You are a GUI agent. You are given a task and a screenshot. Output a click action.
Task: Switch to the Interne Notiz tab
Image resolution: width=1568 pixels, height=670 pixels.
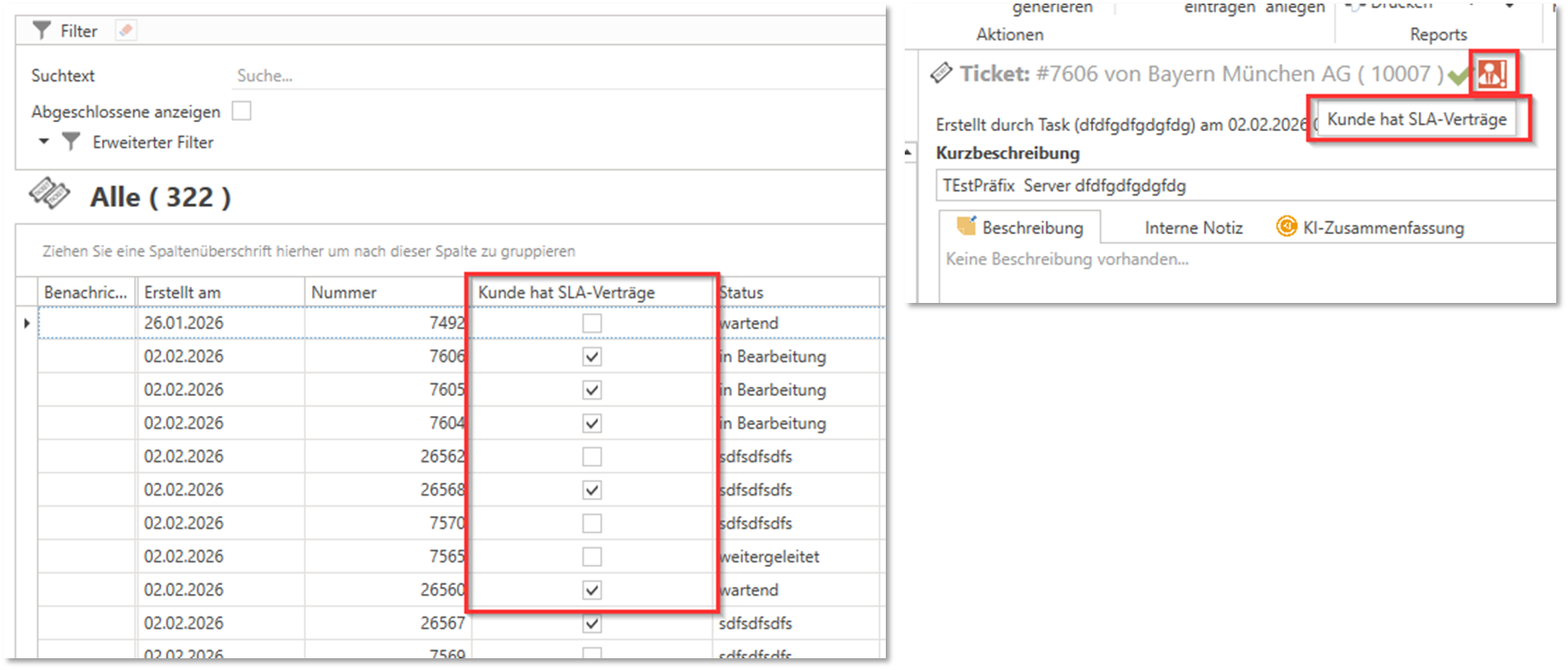coord(1193,228)
